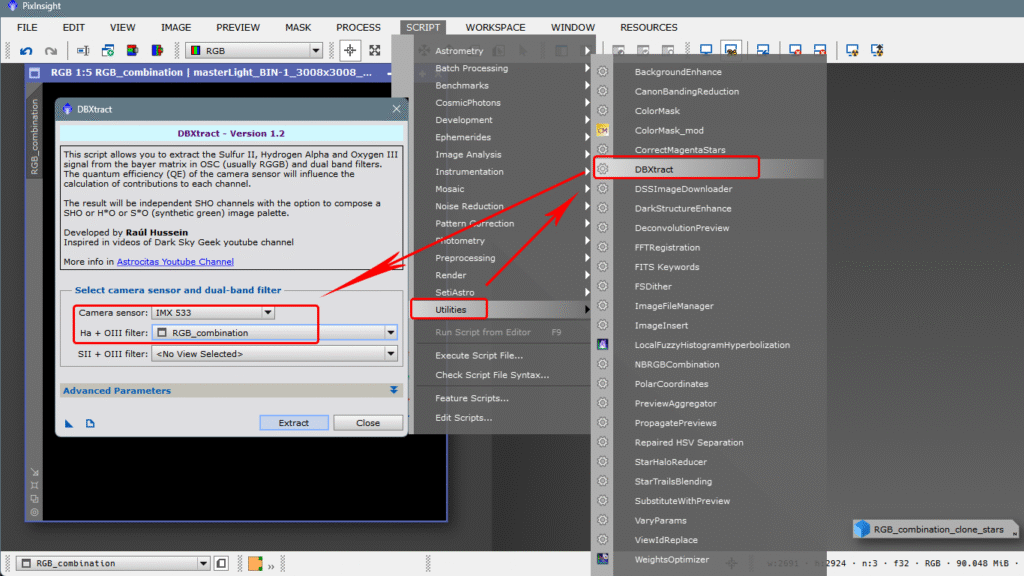Click the monitor with up-arrow radiation icon
Image resolution: width=1024 pixels, height=576 pixels.
click(x=877, y=50)
